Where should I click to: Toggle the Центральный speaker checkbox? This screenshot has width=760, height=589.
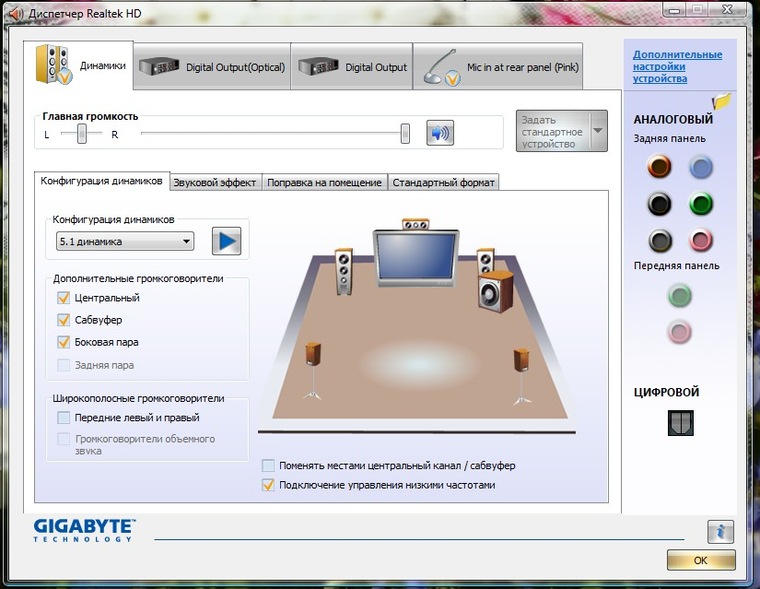pos(63,298)
